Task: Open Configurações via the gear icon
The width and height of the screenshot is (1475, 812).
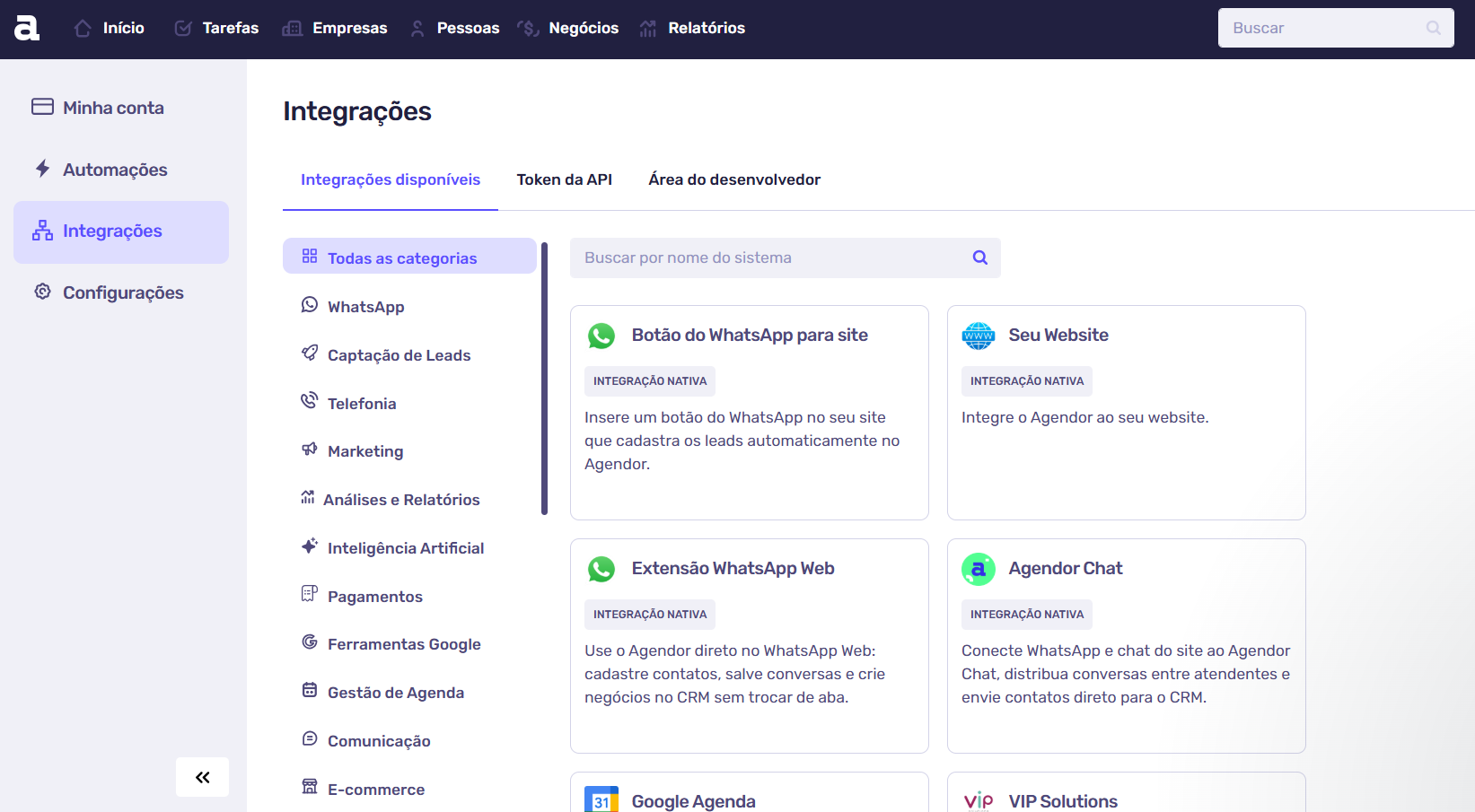Action: tap(42, 292)
